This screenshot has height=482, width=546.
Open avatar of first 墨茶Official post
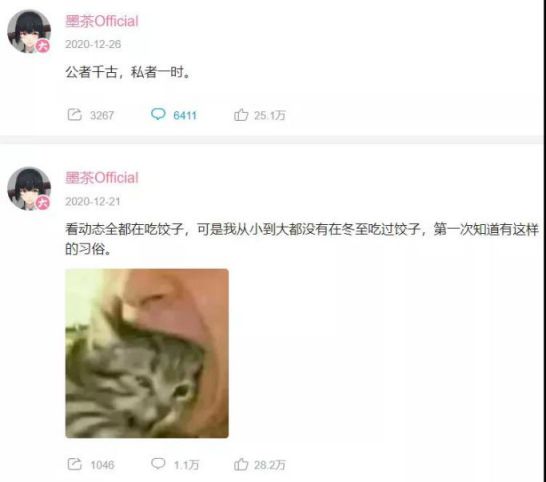tap(29, 32)
